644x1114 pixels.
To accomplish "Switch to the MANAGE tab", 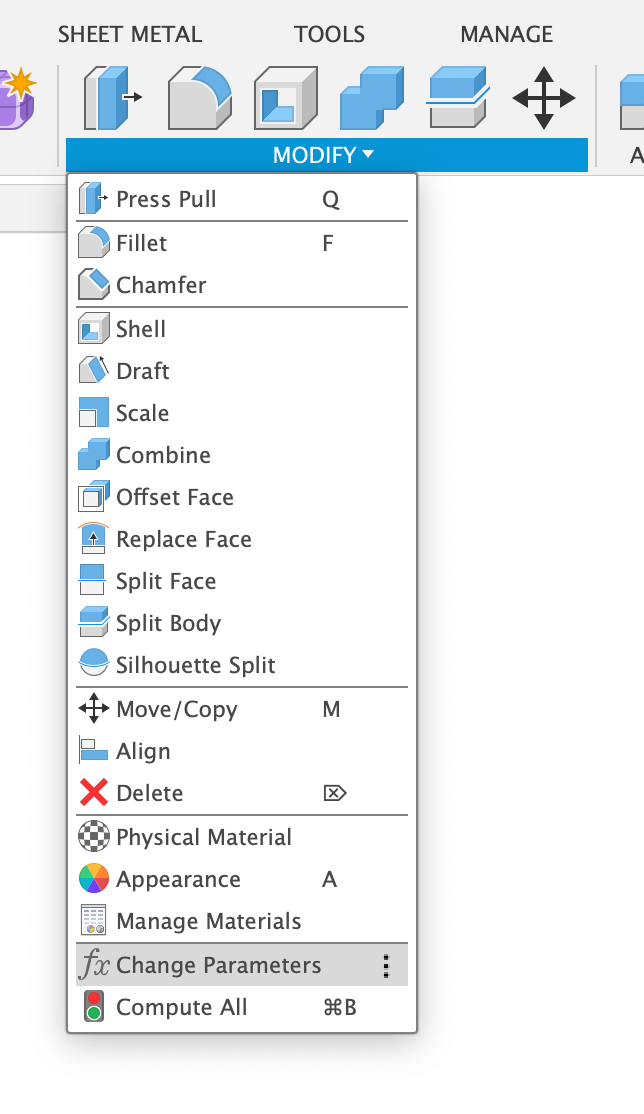I will 507,35.
